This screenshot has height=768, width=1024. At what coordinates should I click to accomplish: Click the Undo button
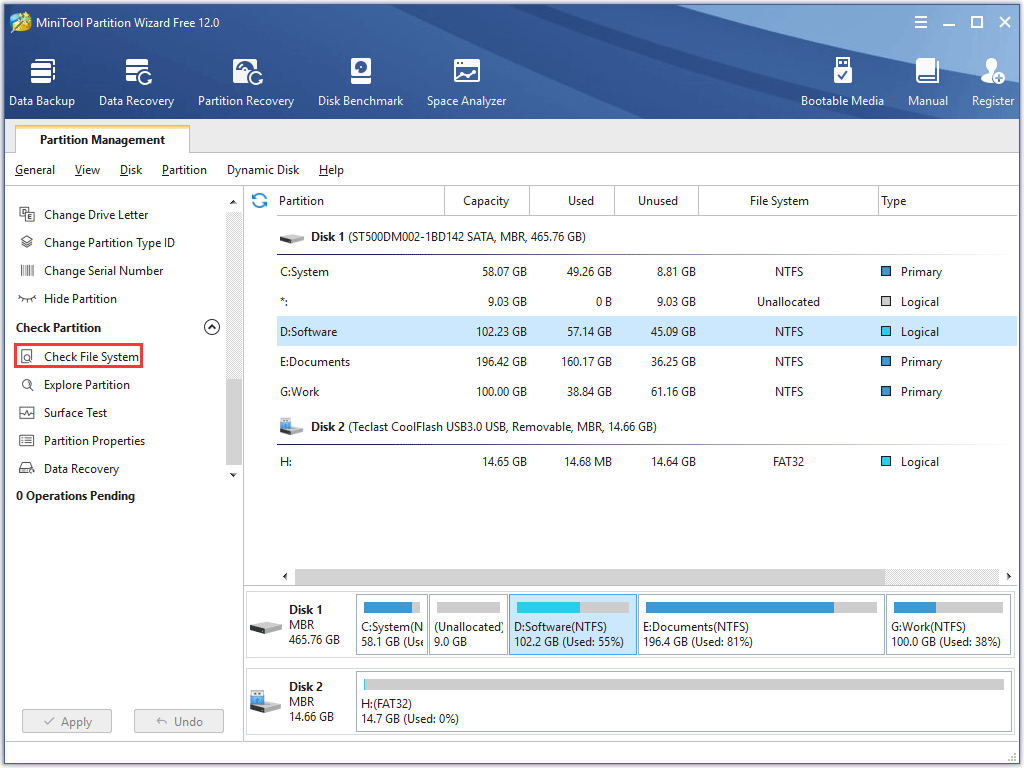[179, 722]
